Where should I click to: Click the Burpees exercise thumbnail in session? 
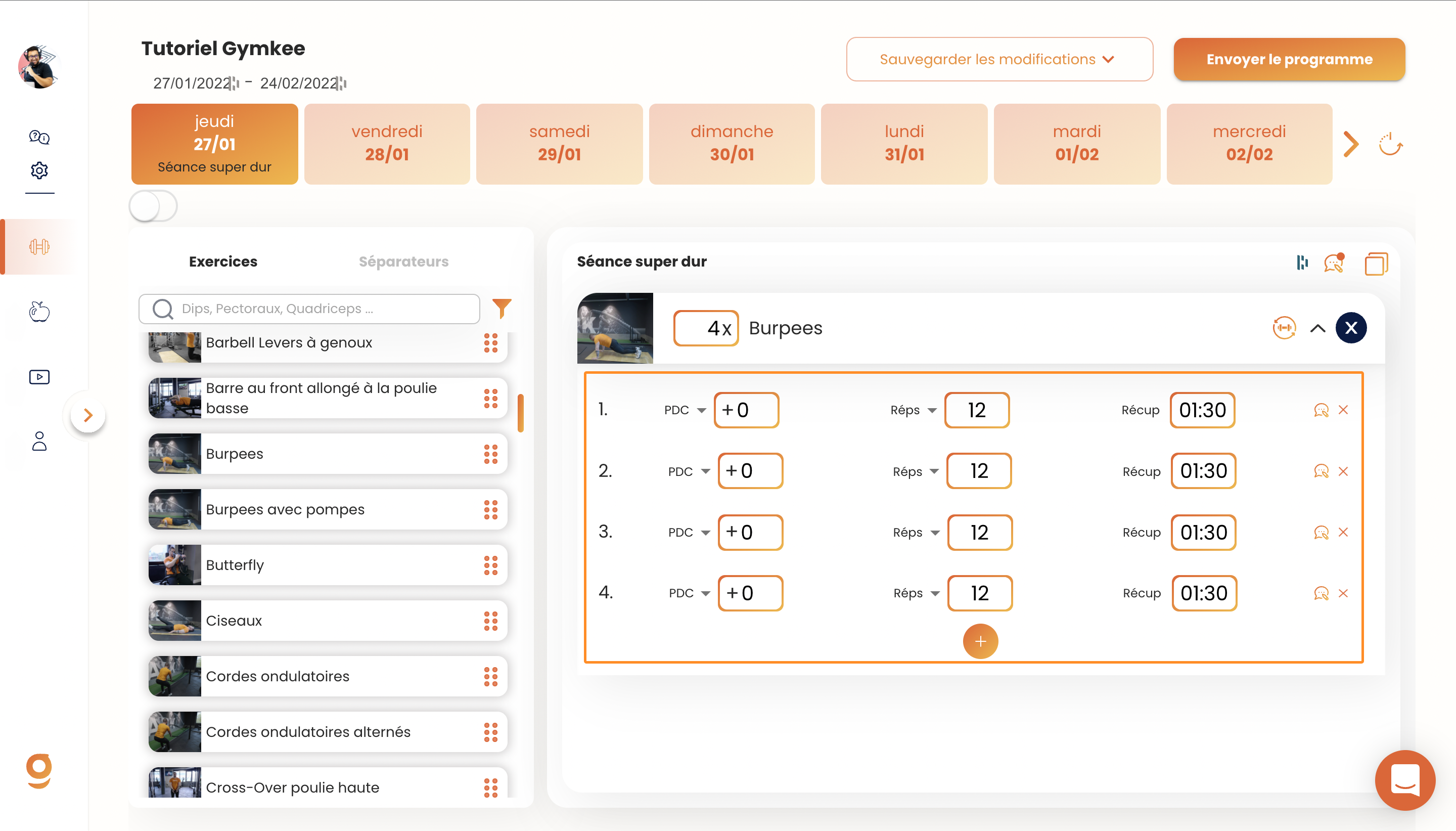point(615,328)
